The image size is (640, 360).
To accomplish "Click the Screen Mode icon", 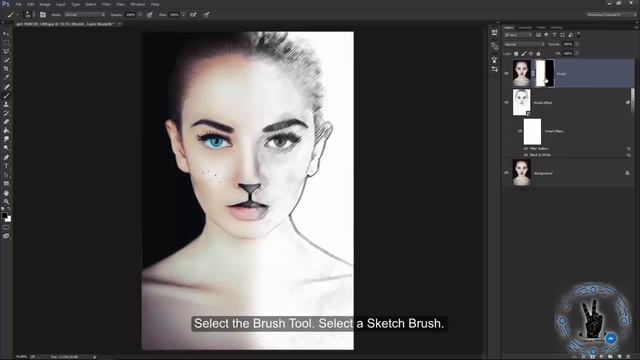I will (6, 236).
